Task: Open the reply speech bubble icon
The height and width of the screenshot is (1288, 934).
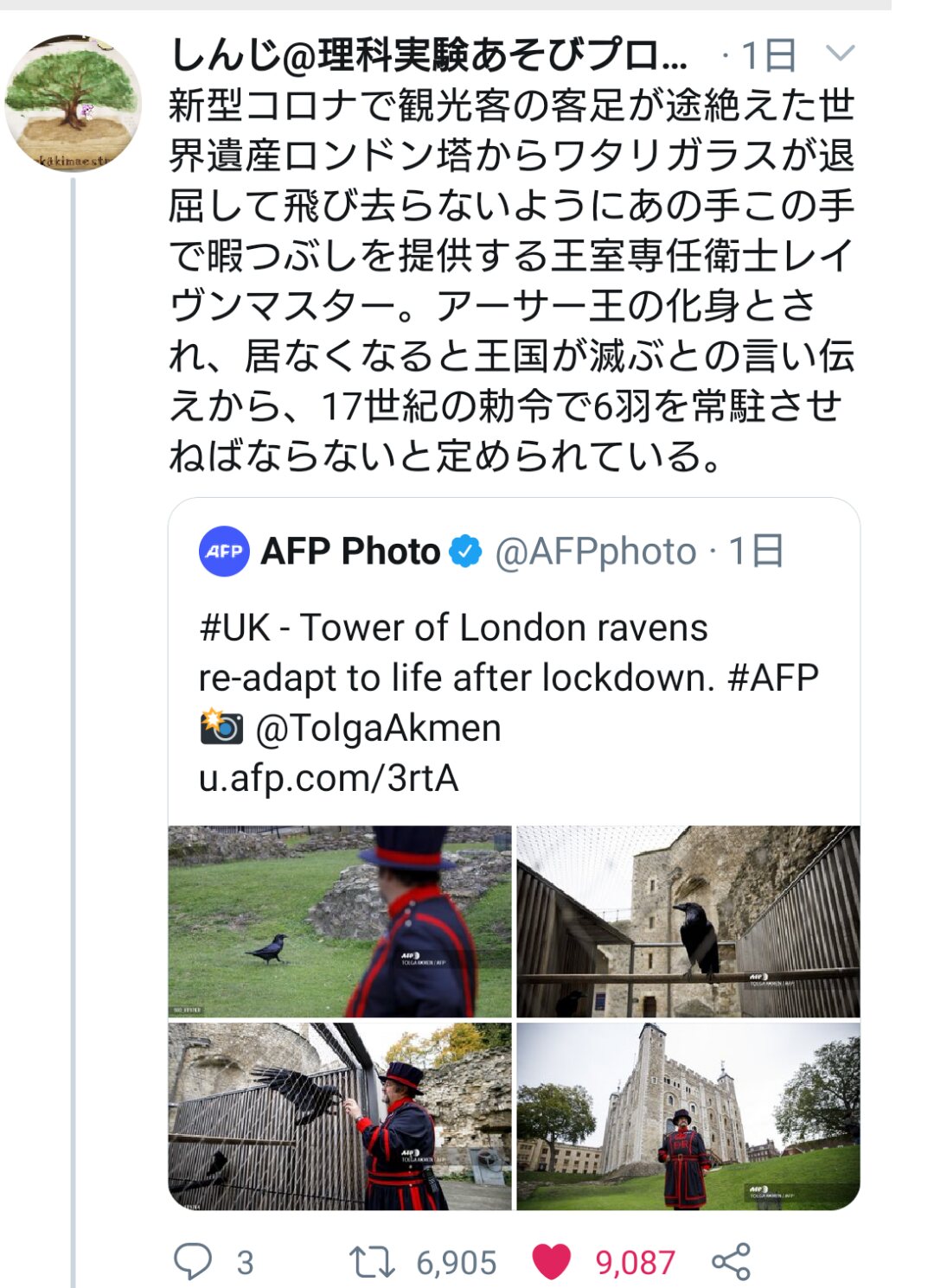Action: [193, 1261]
